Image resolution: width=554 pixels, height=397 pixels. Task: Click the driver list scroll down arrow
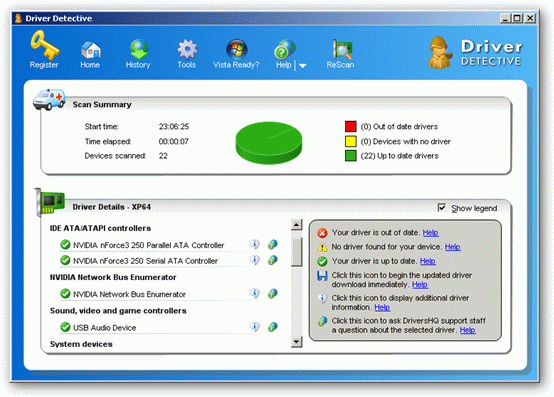pyautogui.click(x=297, y=342)
